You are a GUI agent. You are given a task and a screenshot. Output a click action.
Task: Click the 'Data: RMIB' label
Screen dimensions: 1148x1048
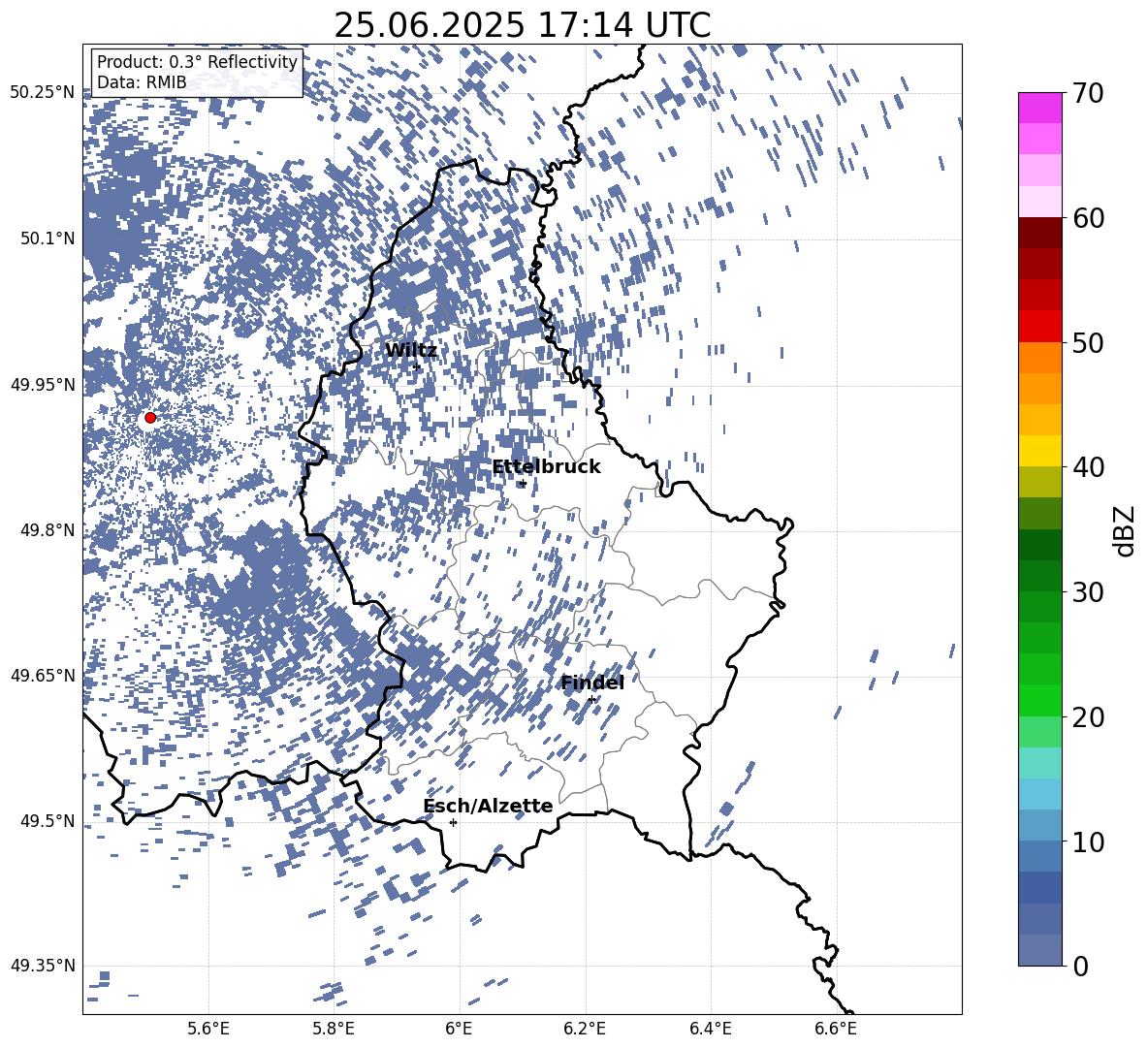tap(142, 82)
